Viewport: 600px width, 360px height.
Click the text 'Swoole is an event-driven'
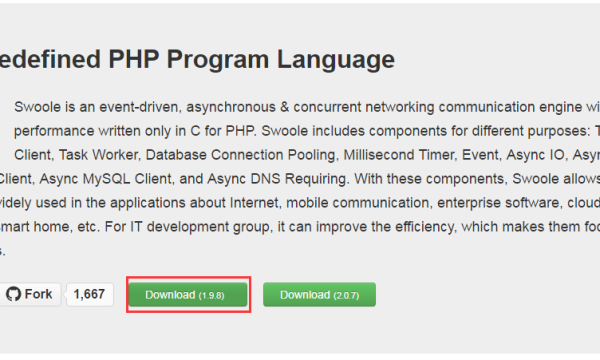coord(97,107)
